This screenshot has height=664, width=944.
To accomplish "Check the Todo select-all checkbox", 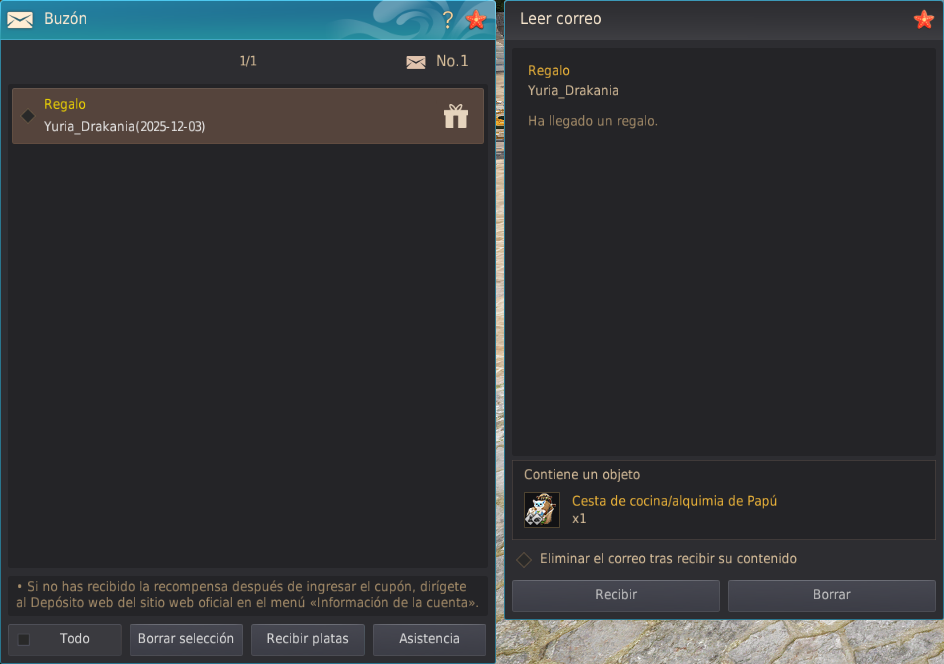I will tap(25, 639).
